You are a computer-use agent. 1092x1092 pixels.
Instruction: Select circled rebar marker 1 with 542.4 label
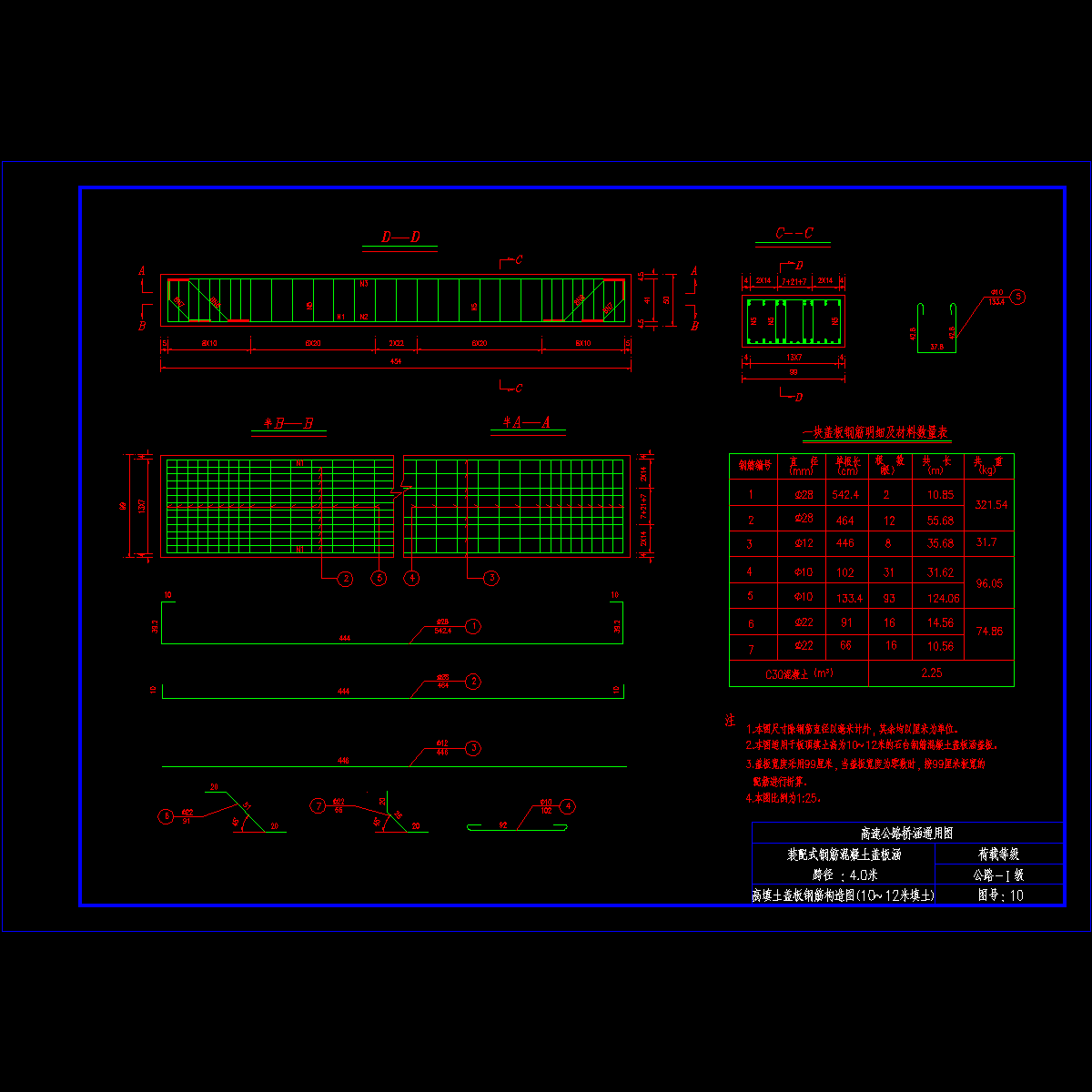pos(472,626)
